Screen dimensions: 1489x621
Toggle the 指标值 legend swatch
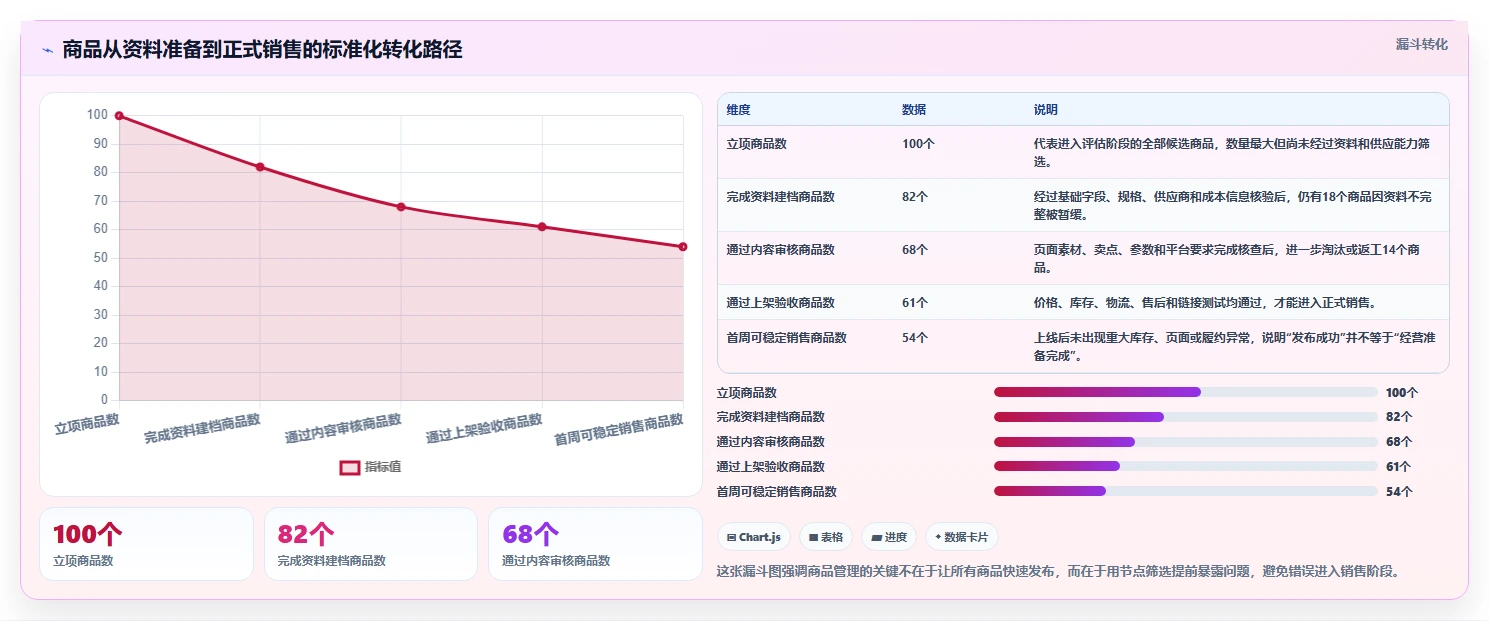tap(349, 467)
